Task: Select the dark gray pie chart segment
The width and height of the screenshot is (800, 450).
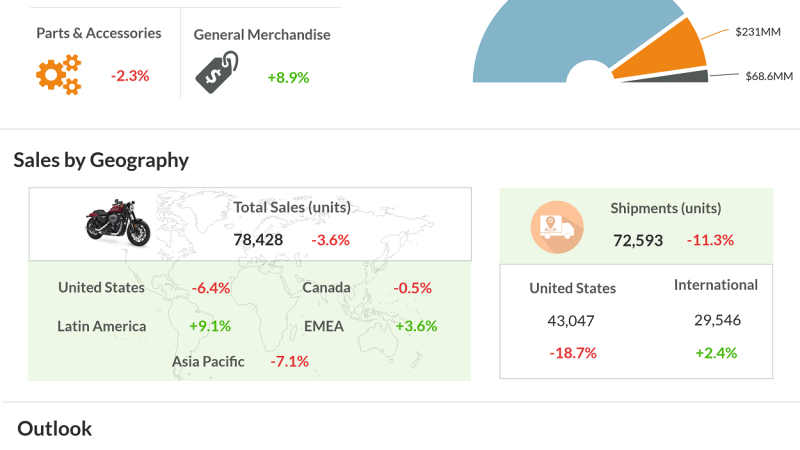Action: coord(680,76)
